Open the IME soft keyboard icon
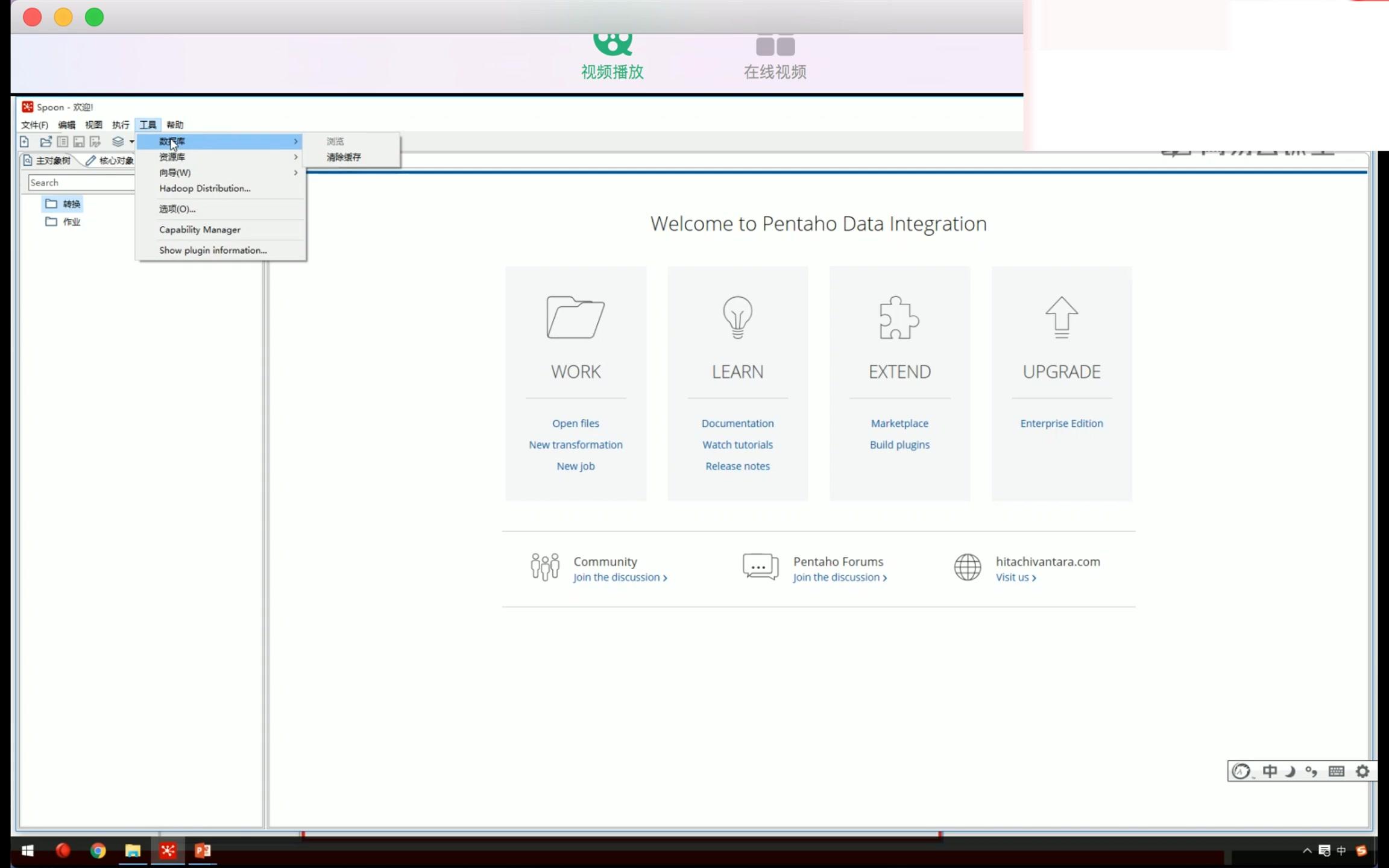 1337,772
